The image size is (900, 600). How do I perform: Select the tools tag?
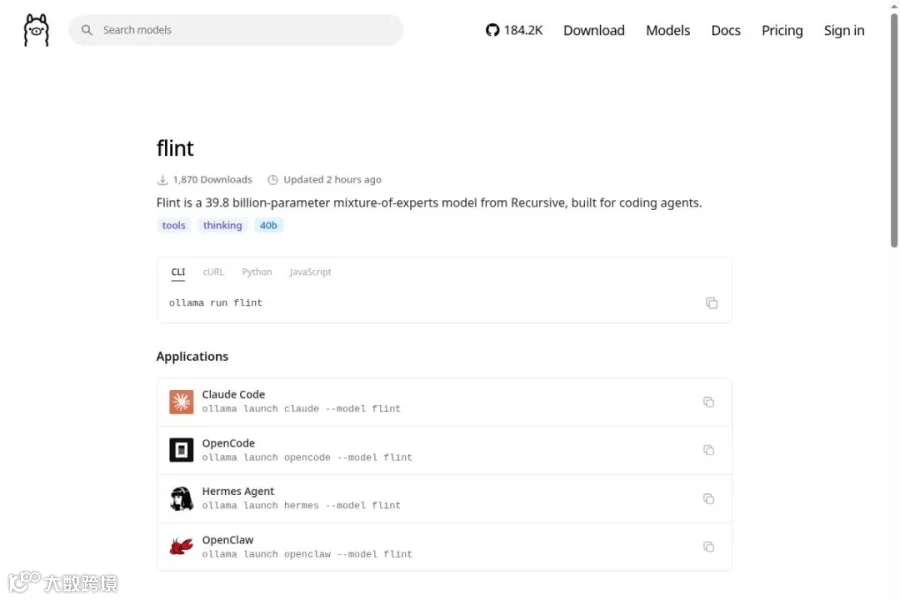pos(173,225)
